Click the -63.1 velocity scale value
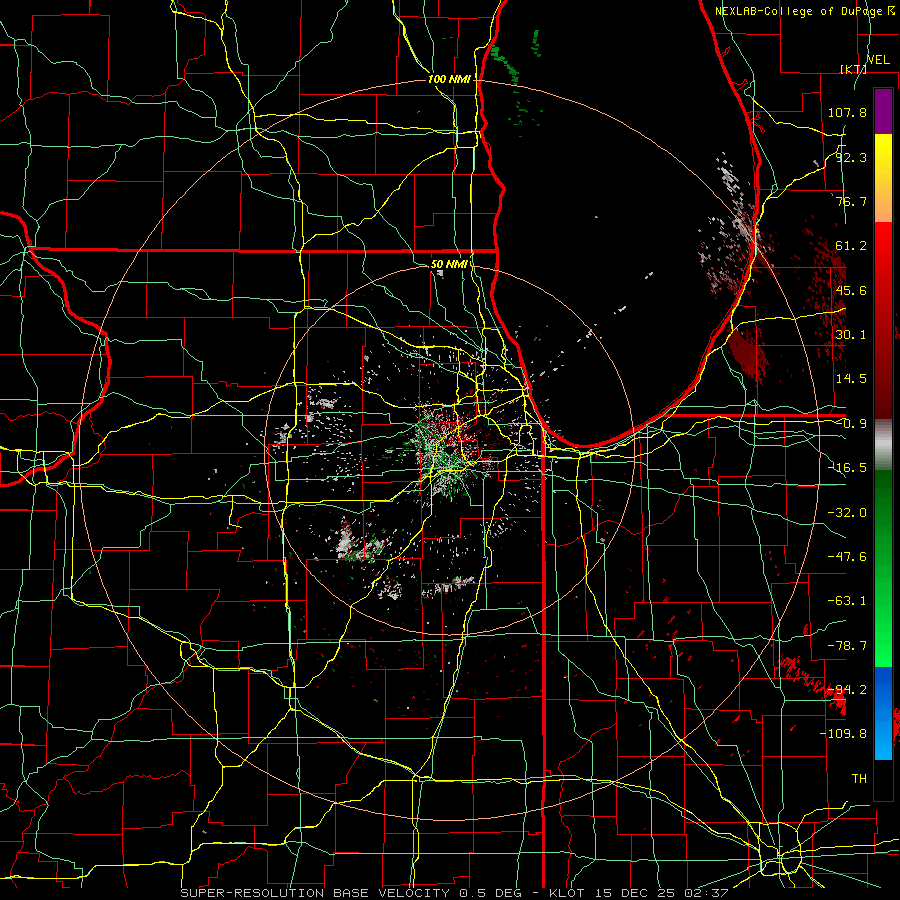 tap(847, 601)
